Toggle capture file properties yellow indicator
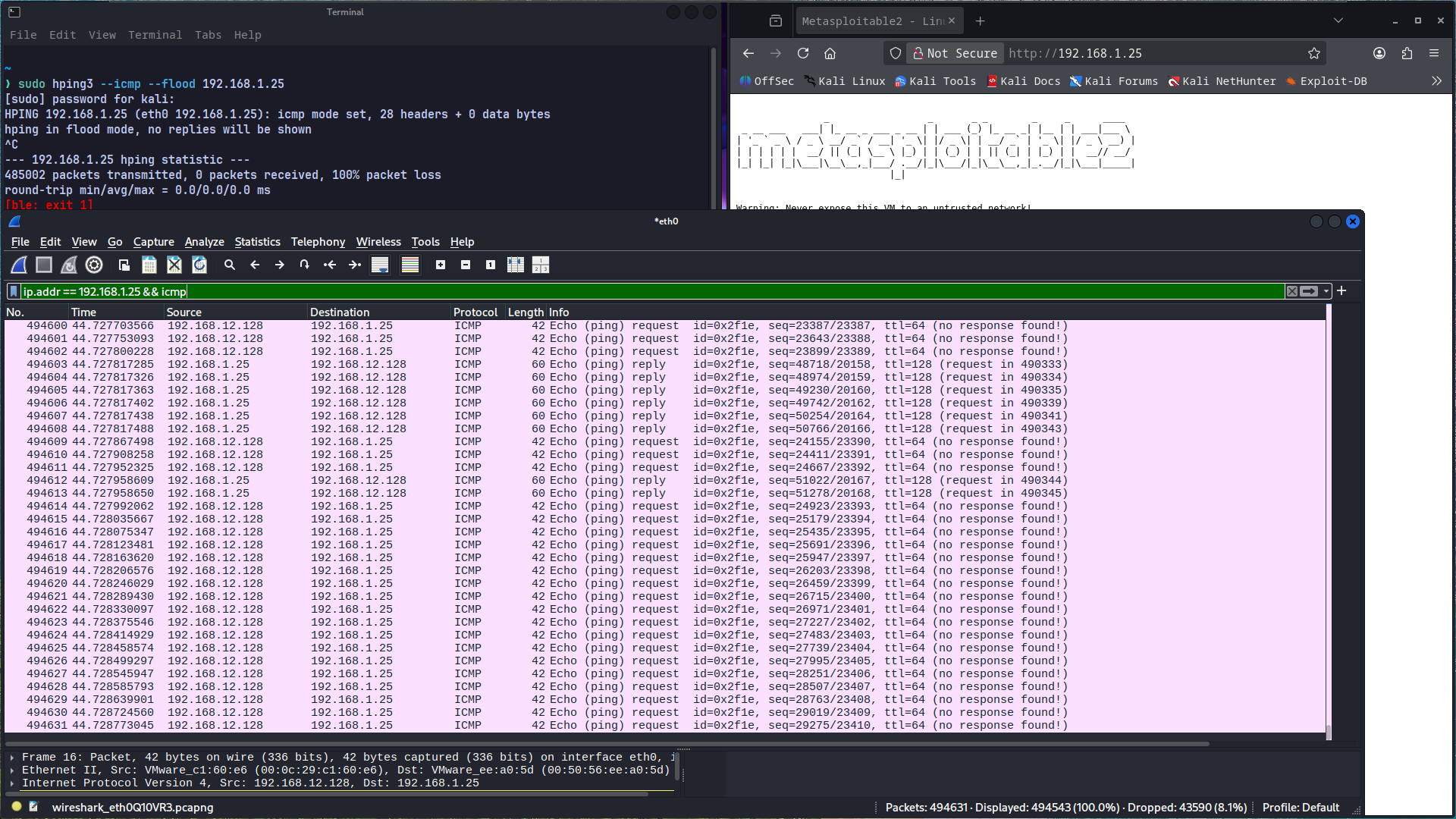 17,807
